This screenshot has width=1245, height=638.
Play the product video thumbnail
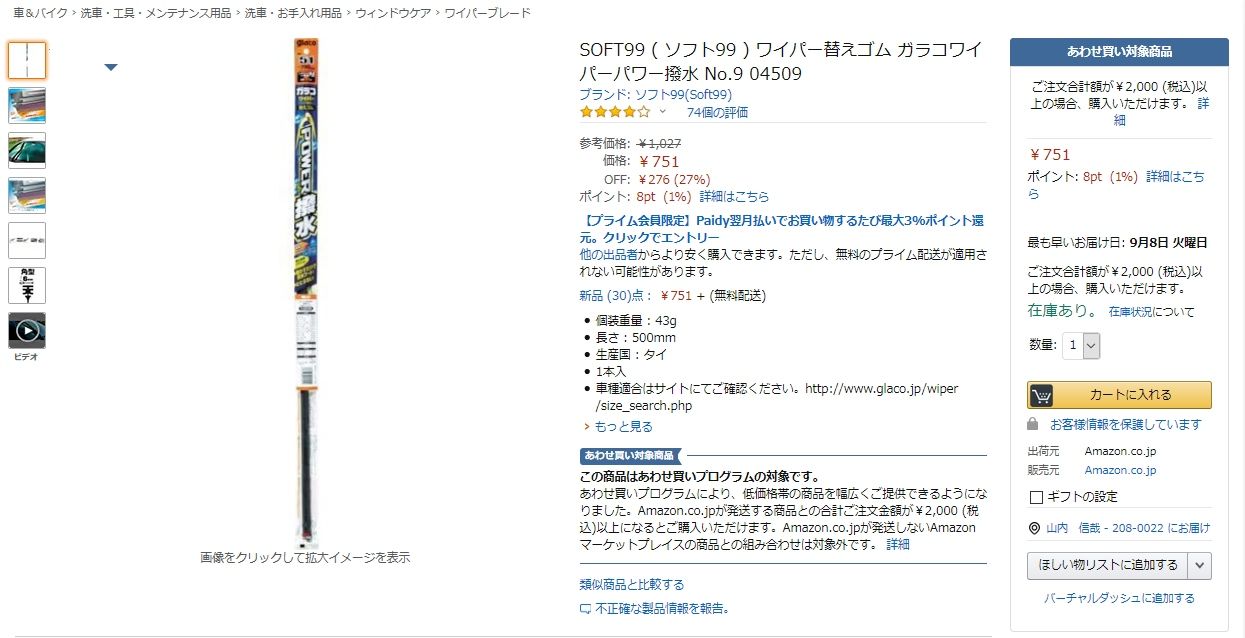click(x=27, y=330)
